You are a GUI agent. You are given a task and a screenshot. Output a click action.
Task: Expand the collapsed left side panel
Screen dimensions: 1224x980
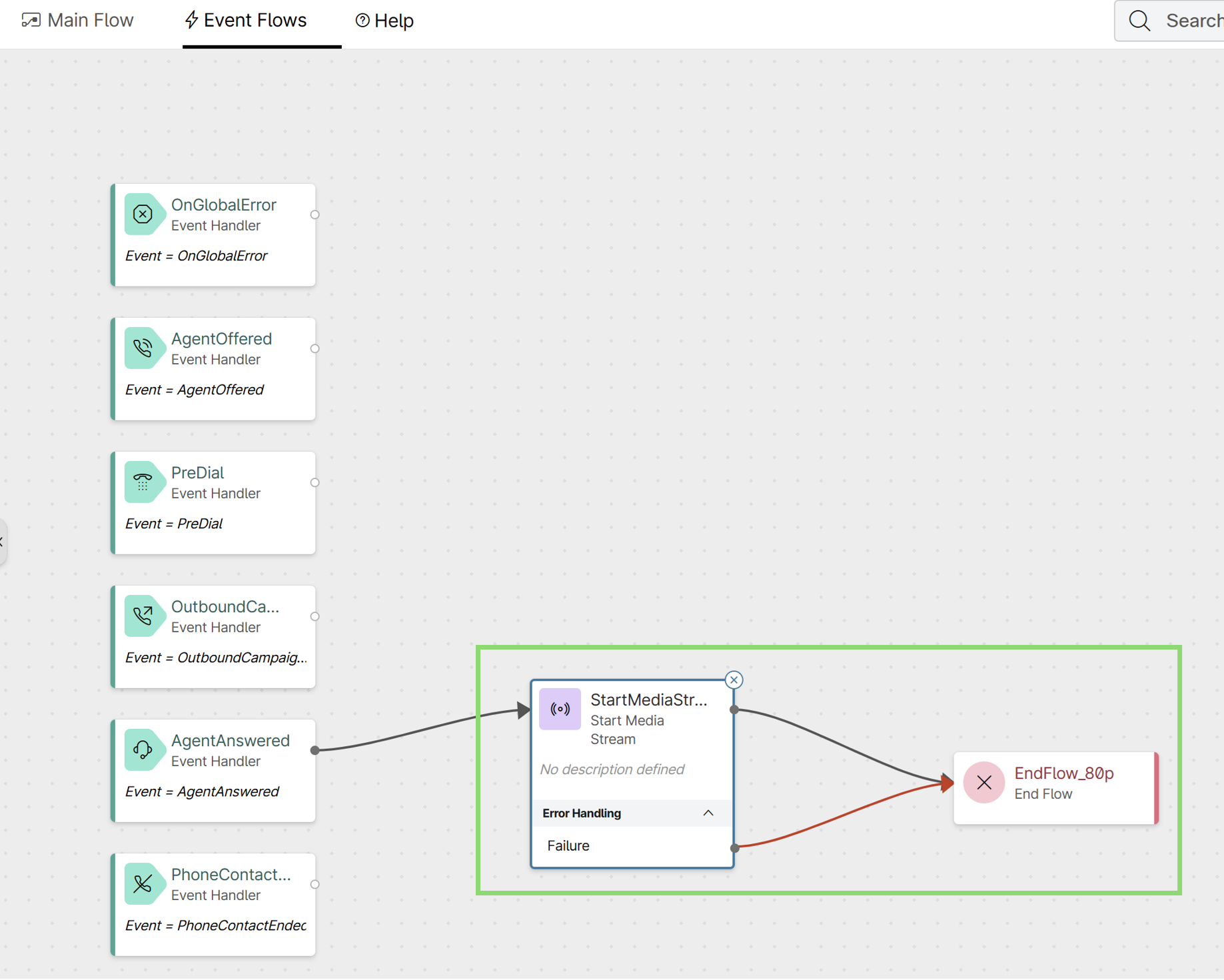(3, 542)
